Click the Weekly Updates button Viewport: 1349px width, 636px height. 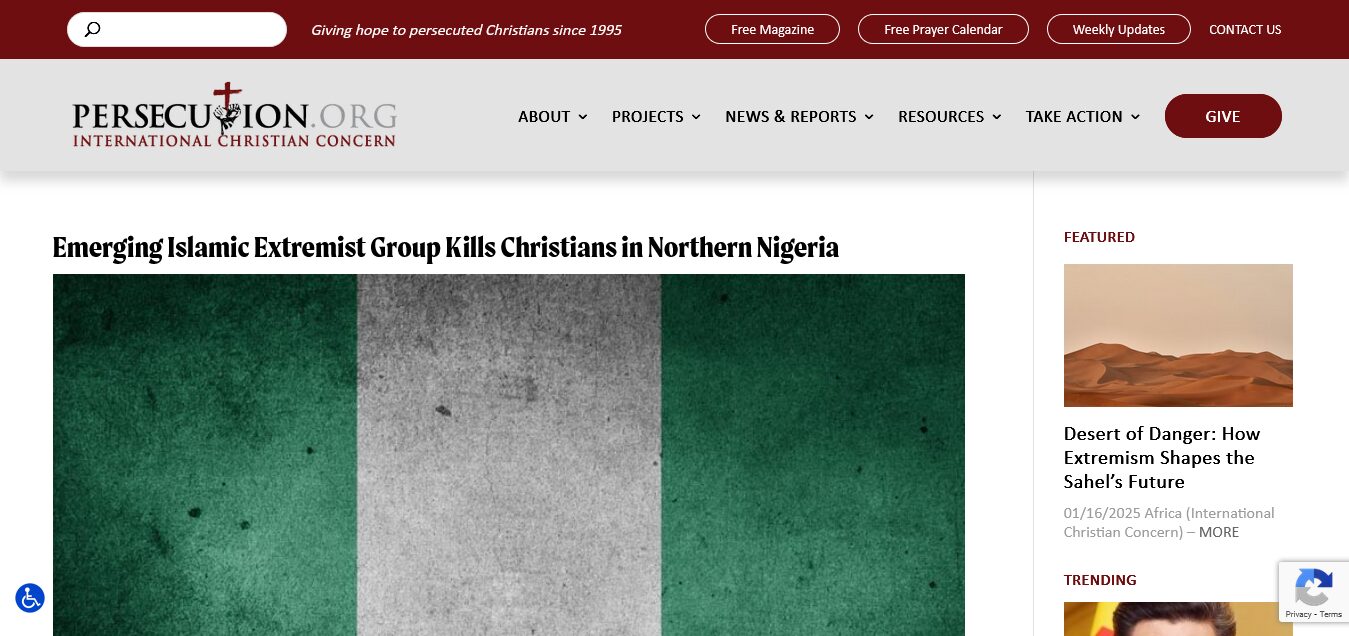(x=1119, y=30)
